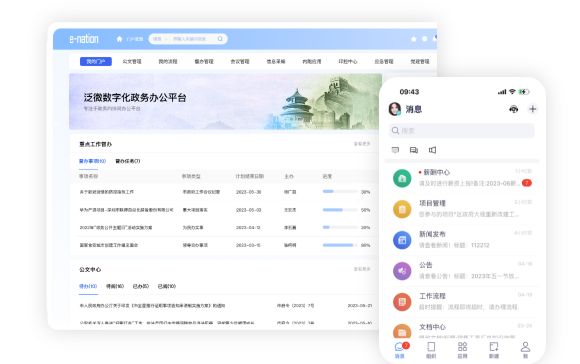Open the 应急管理 menu item

[384, 61]
